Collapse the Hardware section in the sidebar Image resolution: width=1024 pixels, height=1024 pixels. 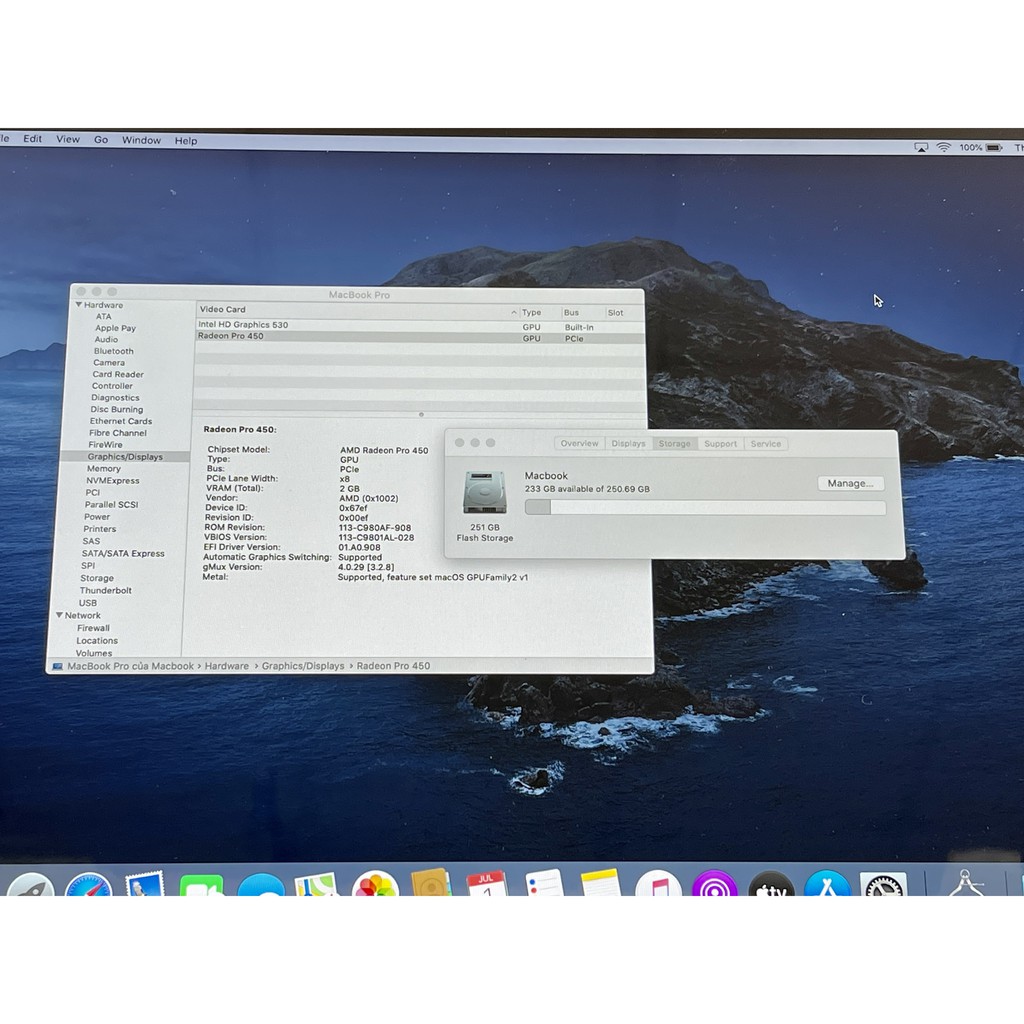pos(80,305)
